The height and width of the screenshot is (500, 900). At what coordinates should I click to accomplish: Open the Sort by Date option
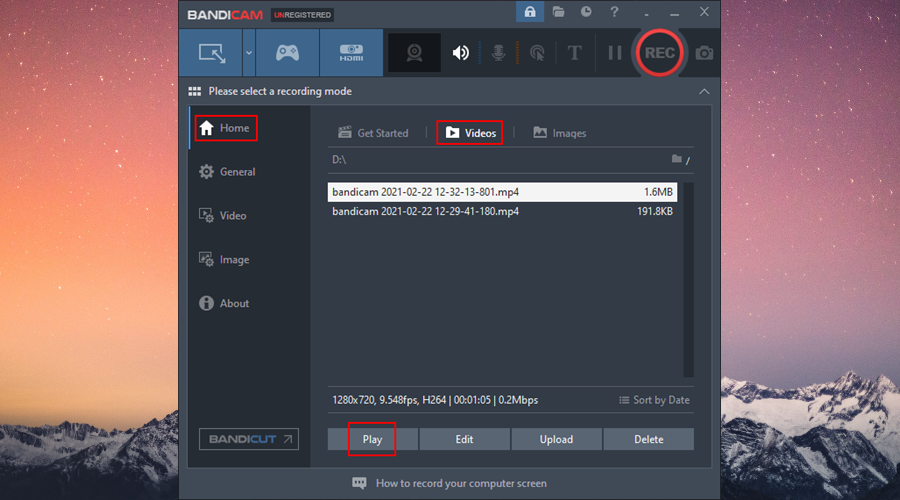[654, 400]
